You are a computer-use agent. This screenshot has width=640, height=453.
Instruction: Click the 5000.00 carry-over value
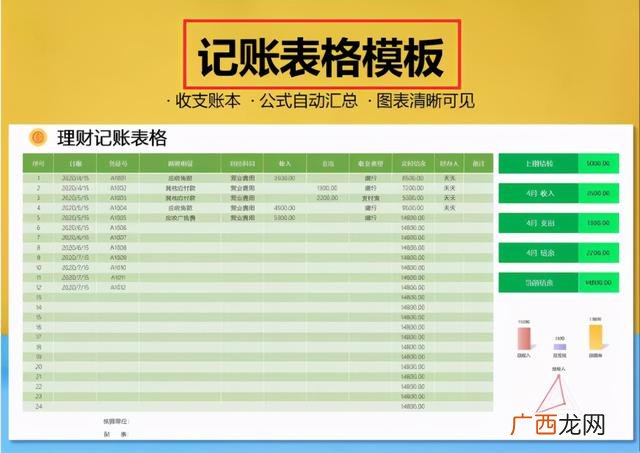click(x=598, y=164)
